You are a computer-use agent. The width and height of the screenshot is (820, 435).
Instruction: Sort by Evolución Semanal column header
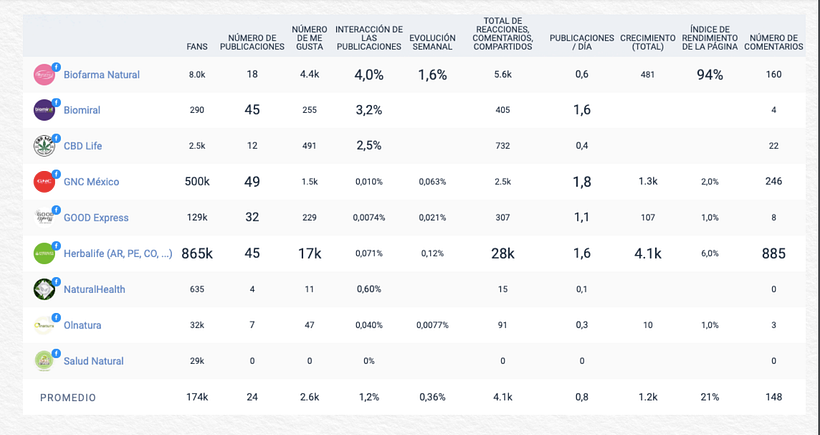pyautogui.click(x=432, y=42)
